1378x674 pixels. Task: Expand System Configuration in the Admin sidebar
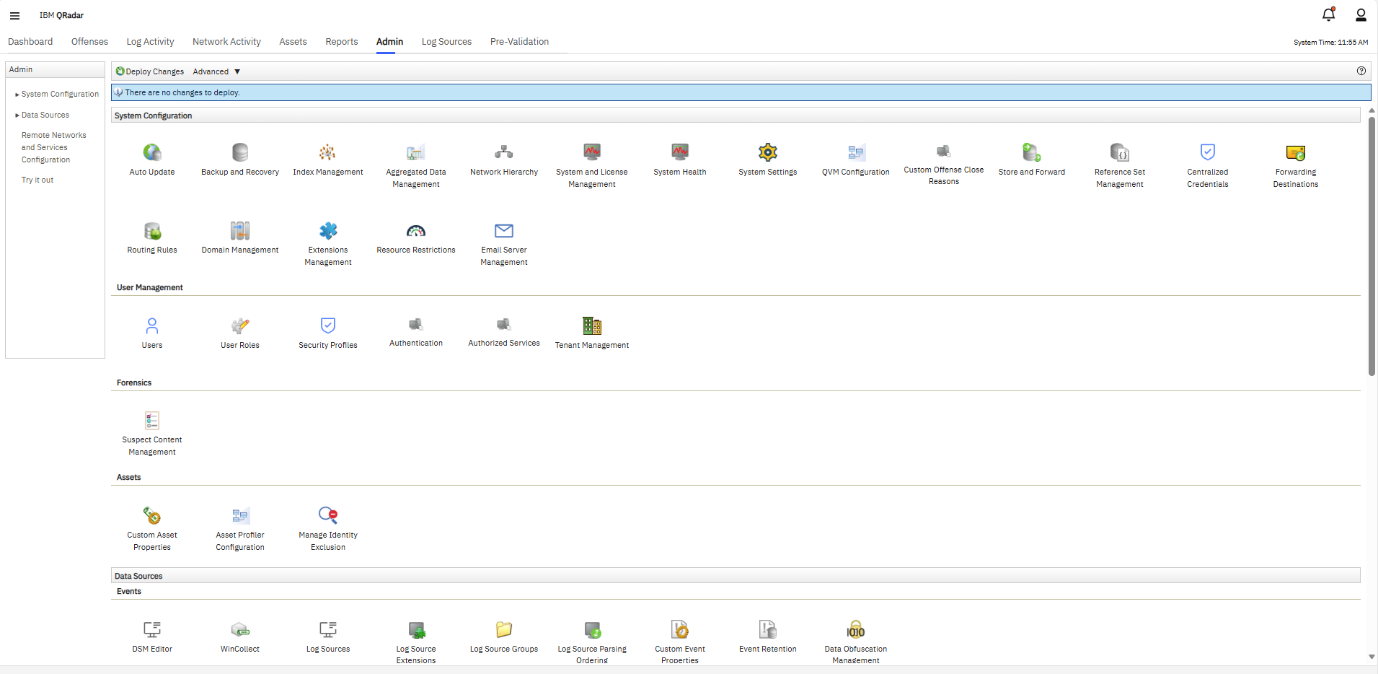tap(59, 94)
